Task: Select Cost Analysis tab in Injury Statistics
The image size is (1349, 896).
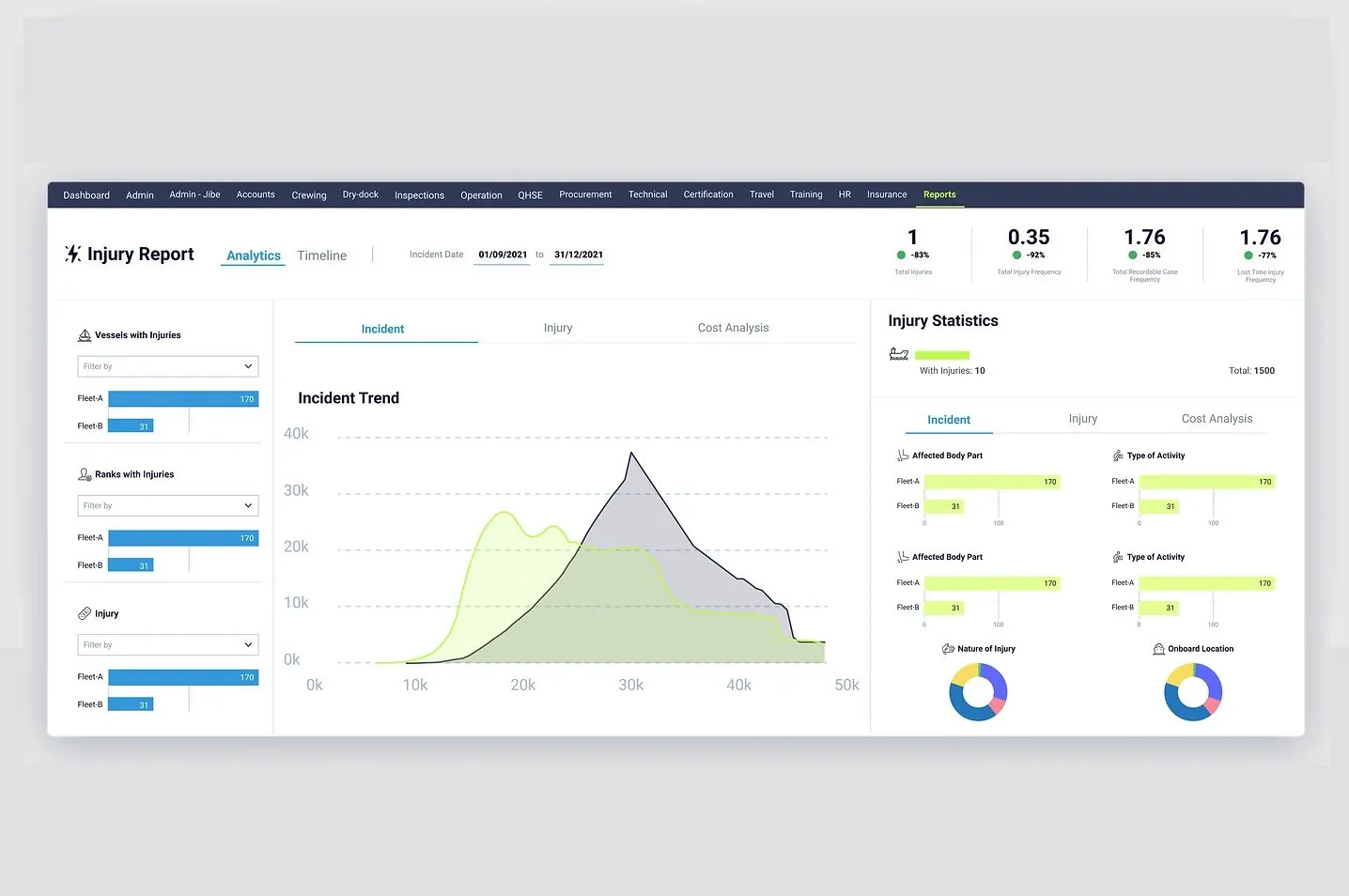Action: 1217,419
